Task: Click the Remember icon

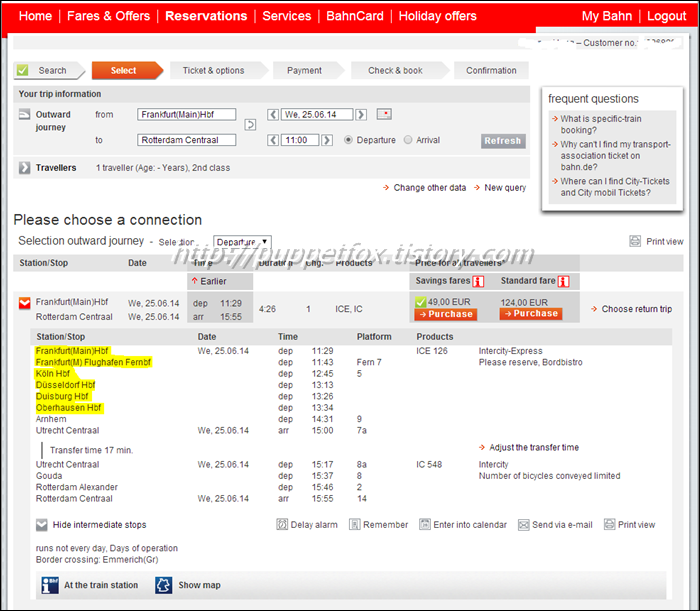Action: [x=354, y=524]
